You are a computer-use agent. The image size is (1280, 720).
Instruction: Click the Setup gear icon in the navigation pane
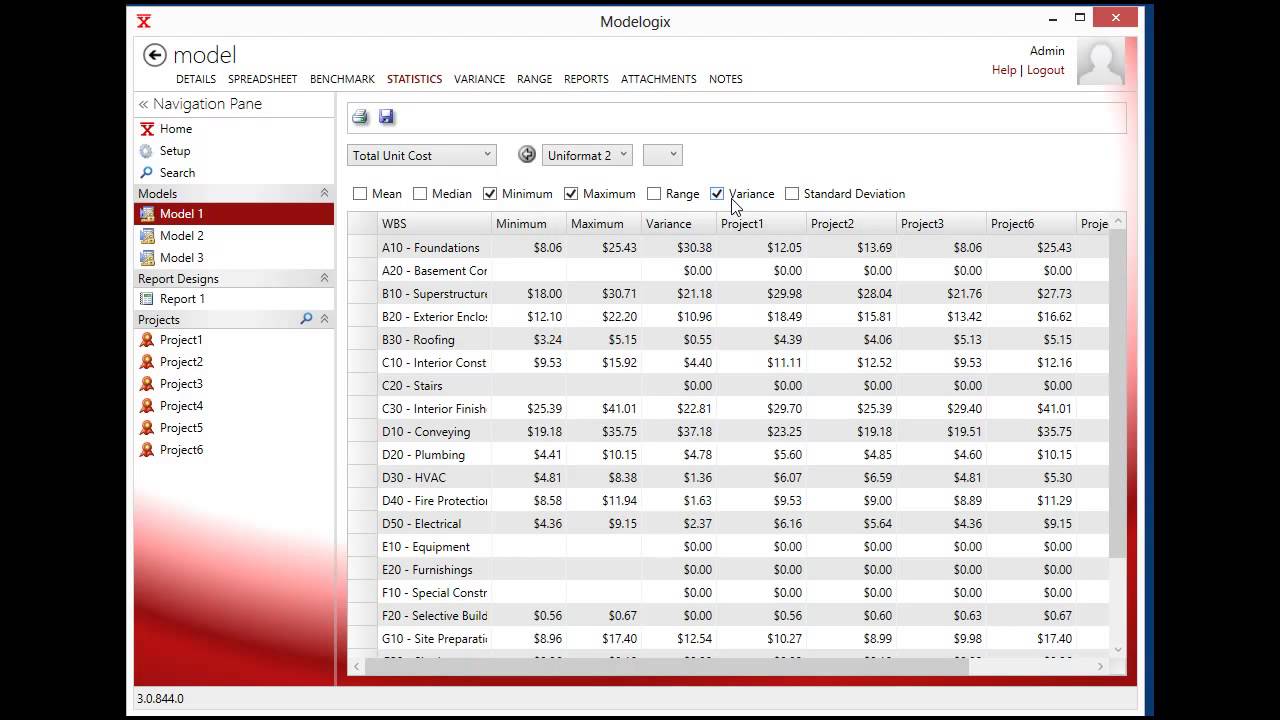(146, 150)
